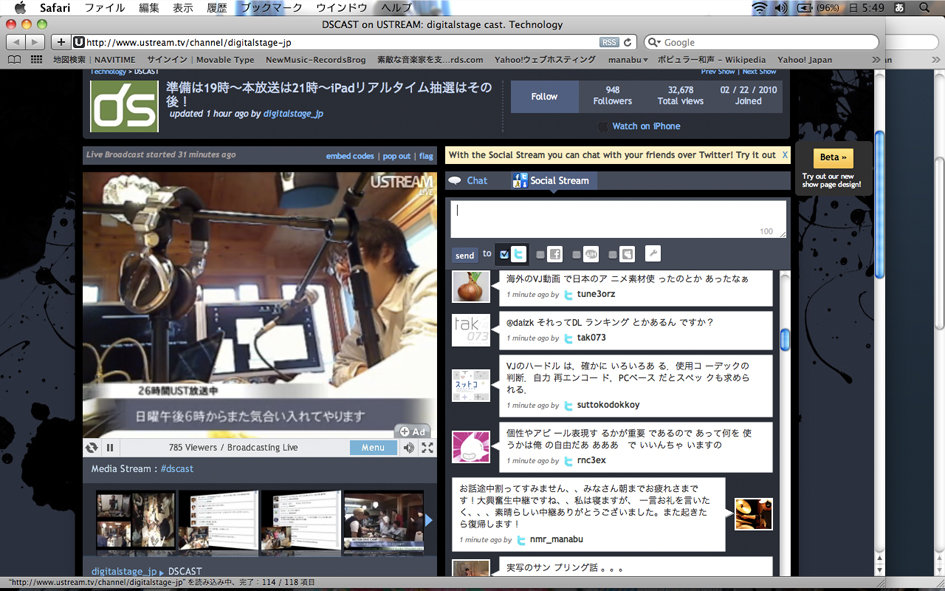Click the Ad button on video
945x591 pixels.
[x=413, y=431]
